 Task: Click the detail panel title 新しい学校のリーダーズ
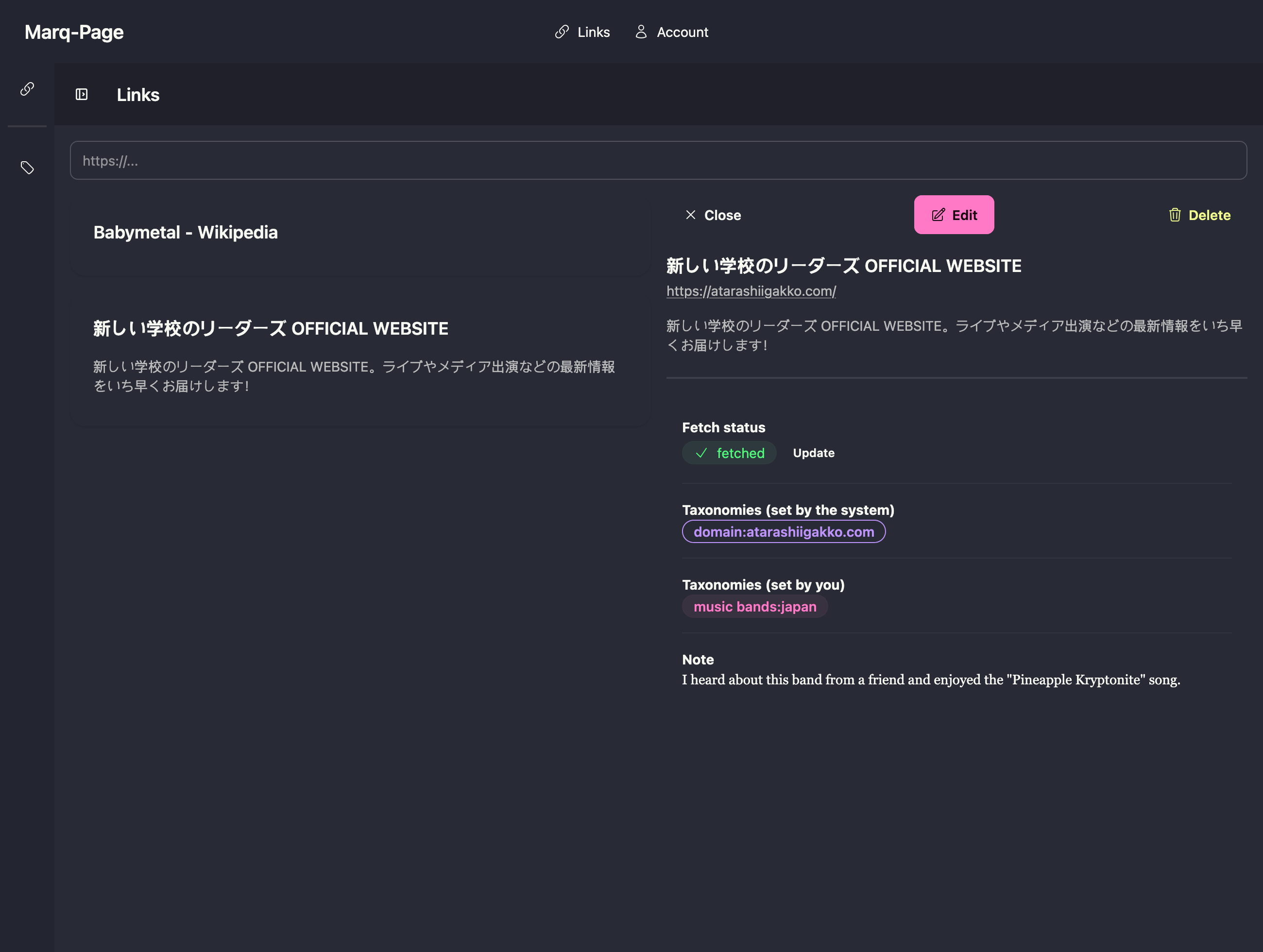(x=843, y=266)
